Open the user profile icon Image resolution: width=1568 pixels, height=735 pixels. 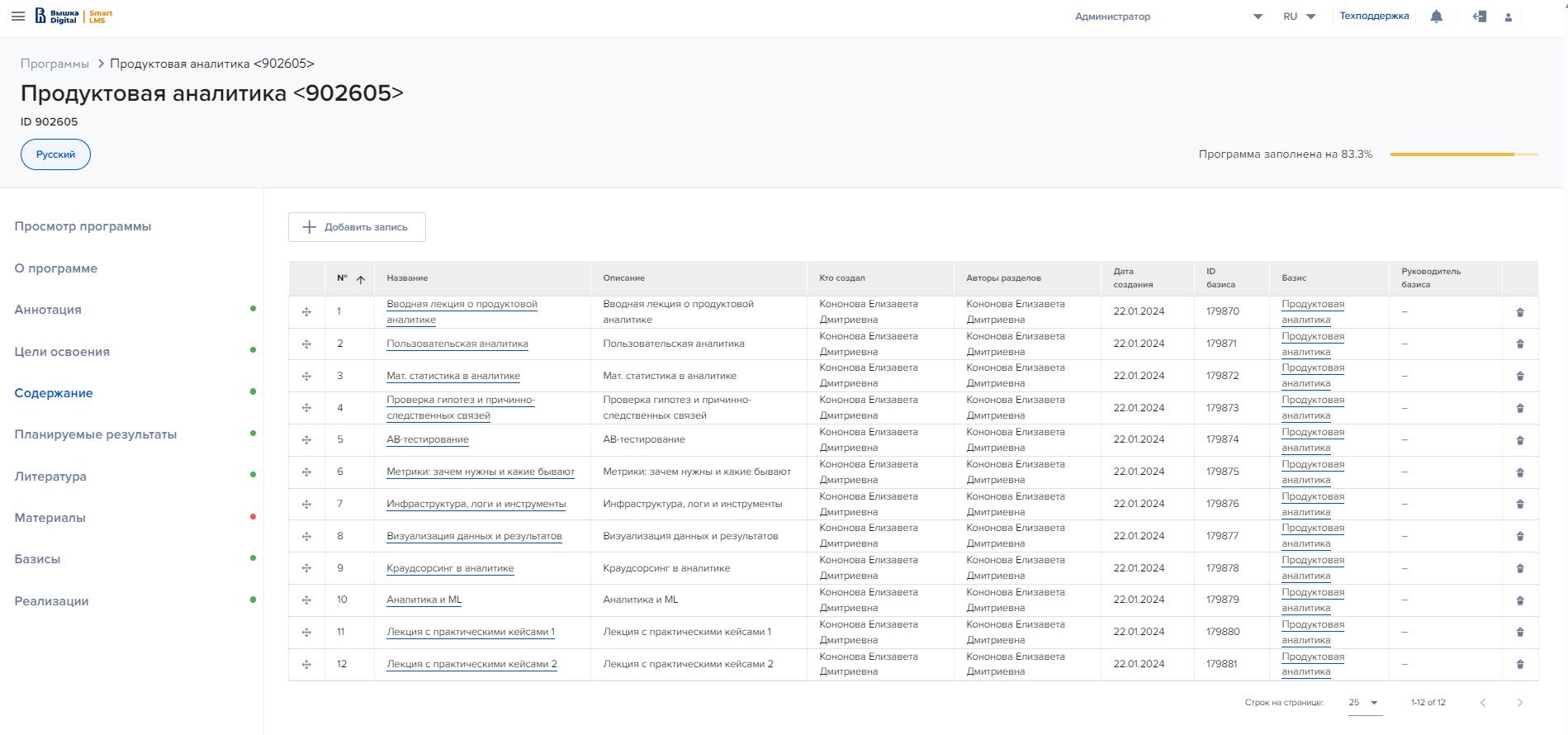coord(1508,17)
